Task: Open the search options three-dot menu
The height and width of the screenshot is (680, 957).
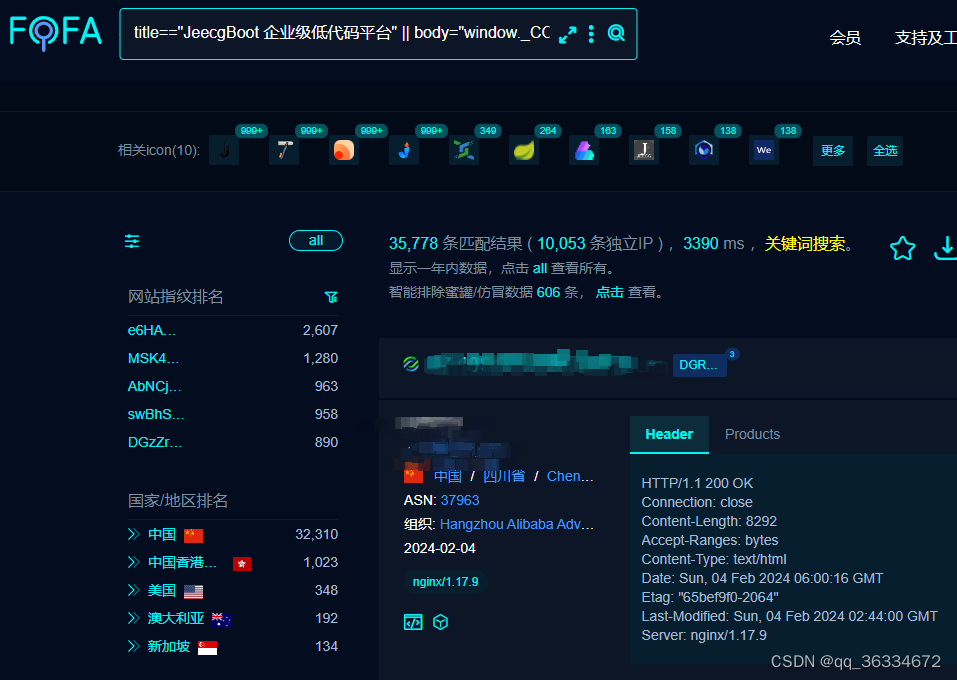Action: (x=591, y=34)
